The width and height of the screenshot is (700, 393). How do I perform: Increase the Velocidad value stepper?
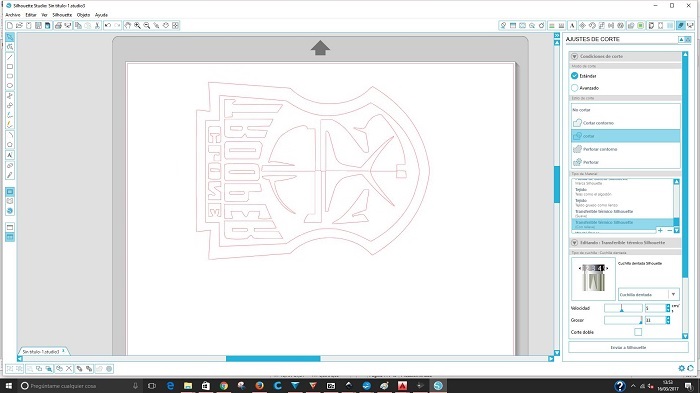point(668,306)
